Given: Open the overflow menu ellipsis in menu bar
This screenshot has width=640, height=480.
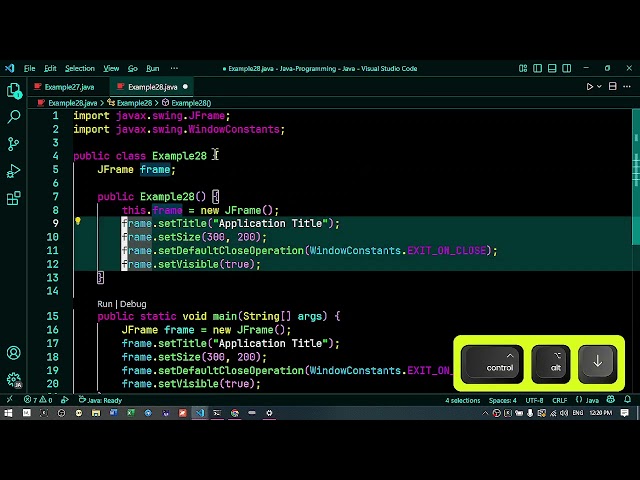Looking at the screenshot, I should pos(174,68).
